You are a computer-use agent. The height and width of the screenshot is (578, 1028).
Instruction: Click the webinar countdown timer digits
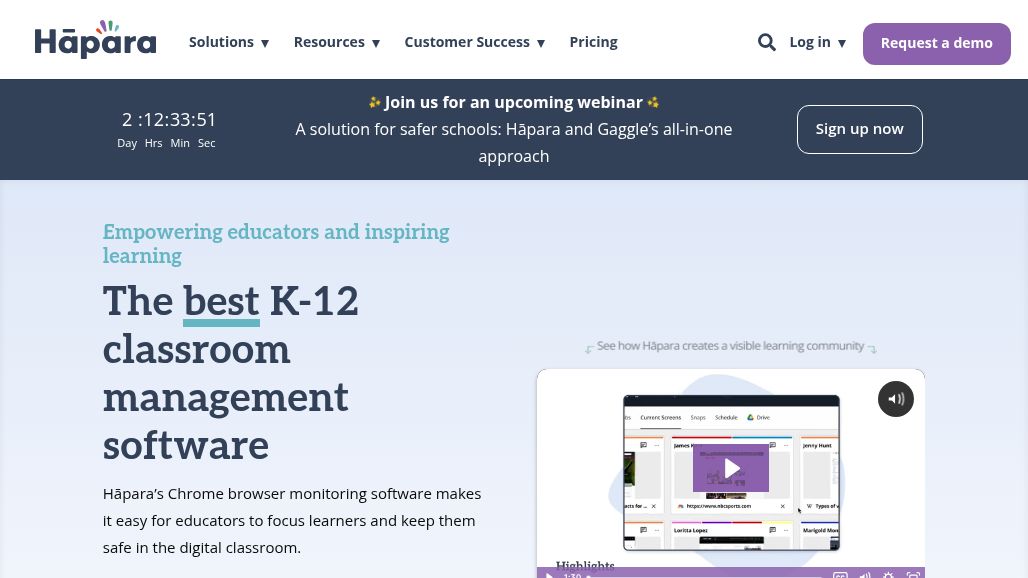point(168,120)
